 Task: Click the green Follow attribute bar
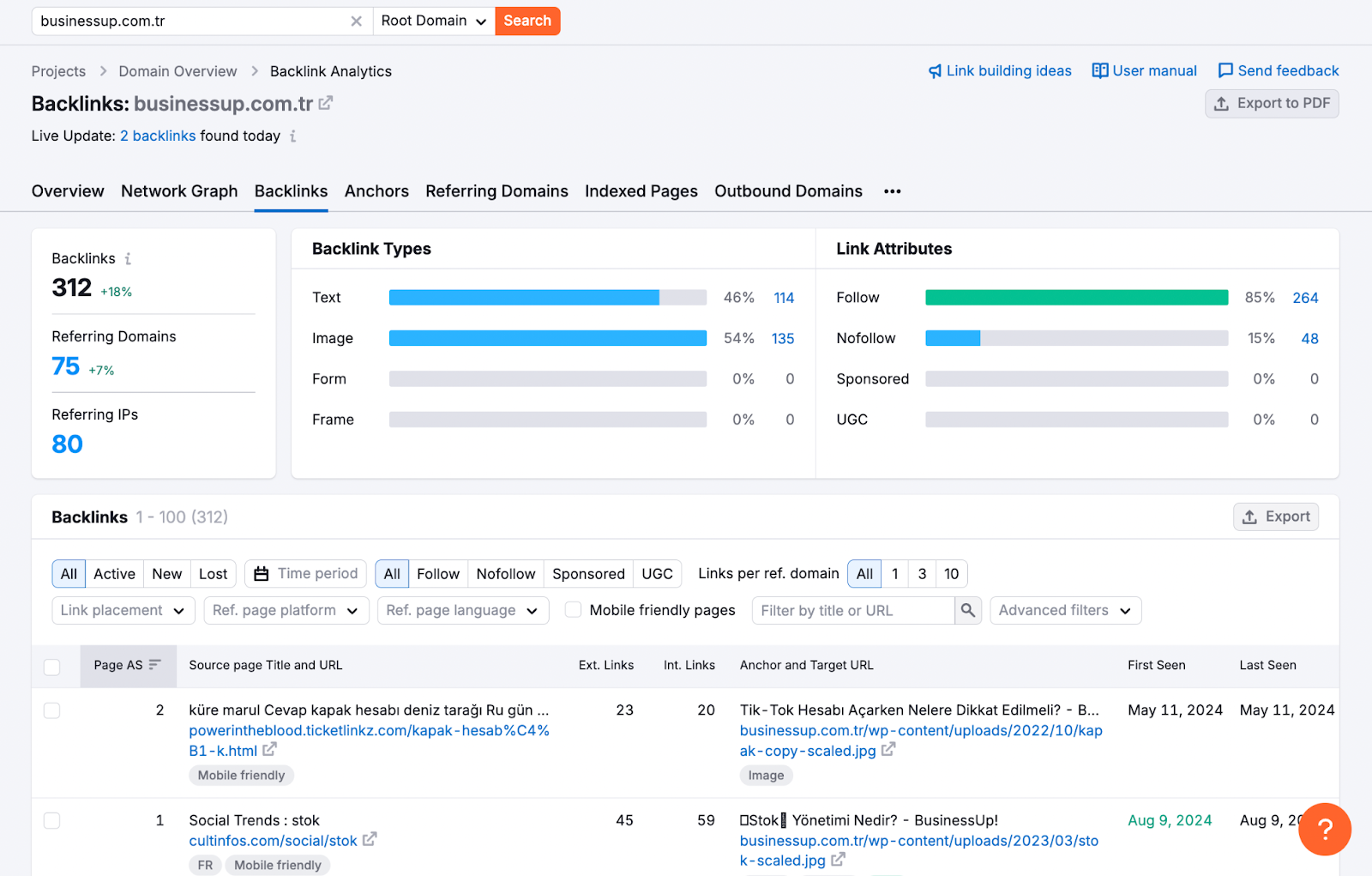pyautogui.click(x=1077, y=298)
